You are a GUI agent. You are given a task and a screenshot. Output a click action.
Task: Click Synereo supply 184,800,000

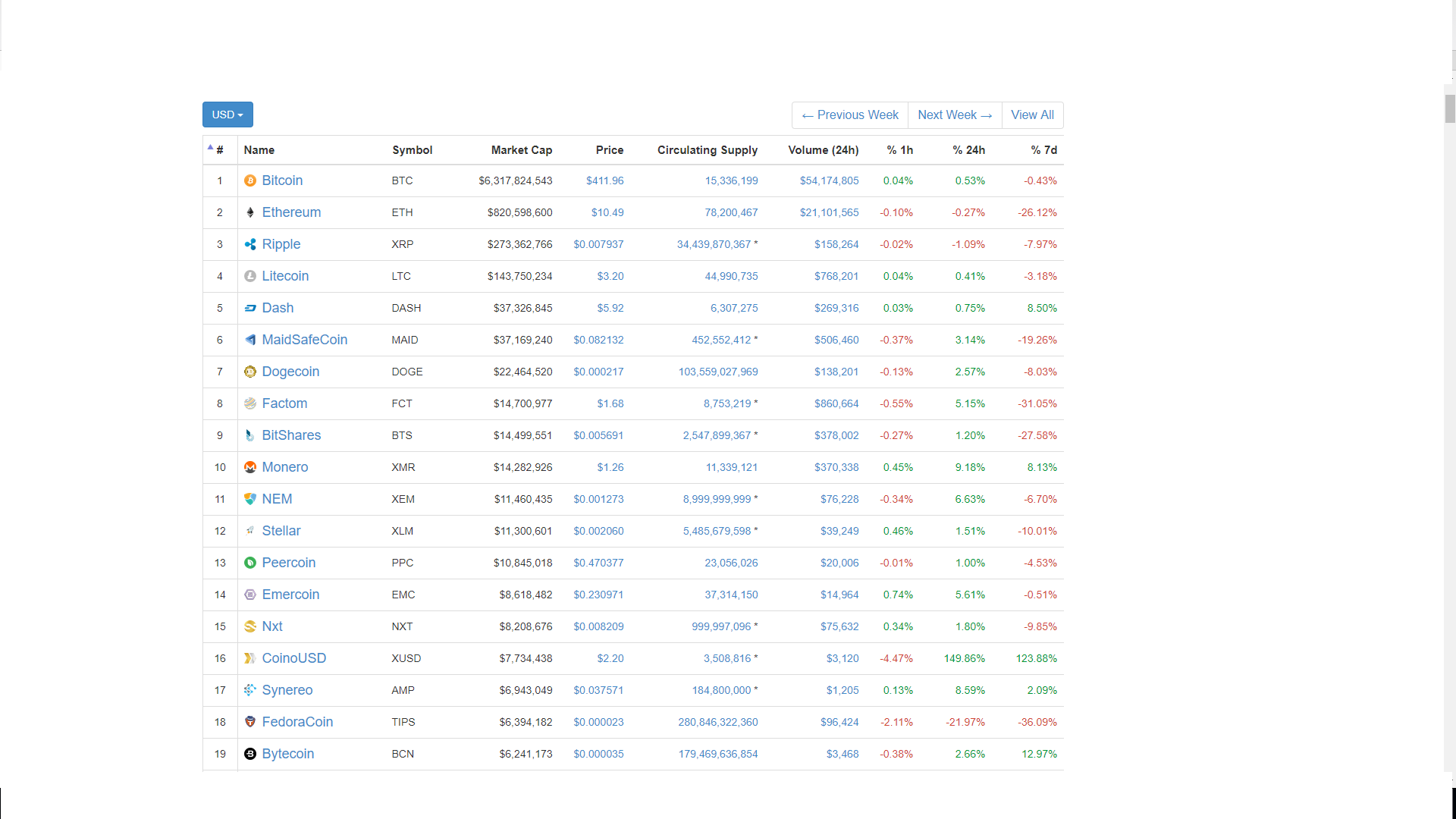point(721,690)
